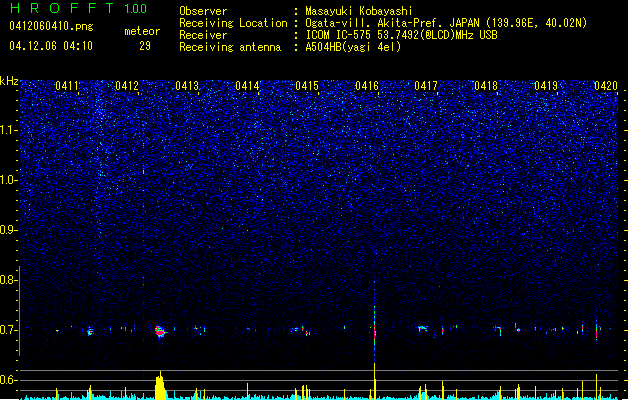The width and height of the screenshot is (629, 400).
Task: Select the 0415 time label
Action: click(307, 86)
